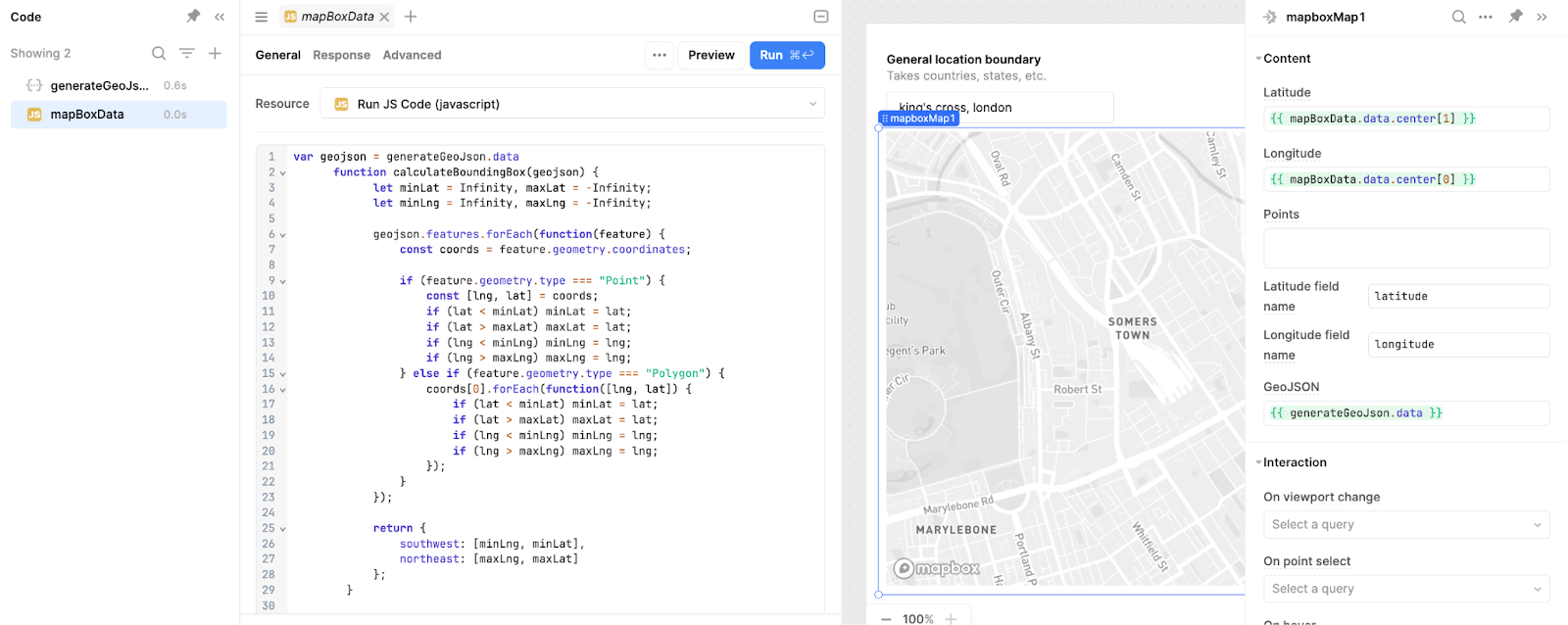
Task: Close the mapBoxData tab
Action: (x=384, y=17)
